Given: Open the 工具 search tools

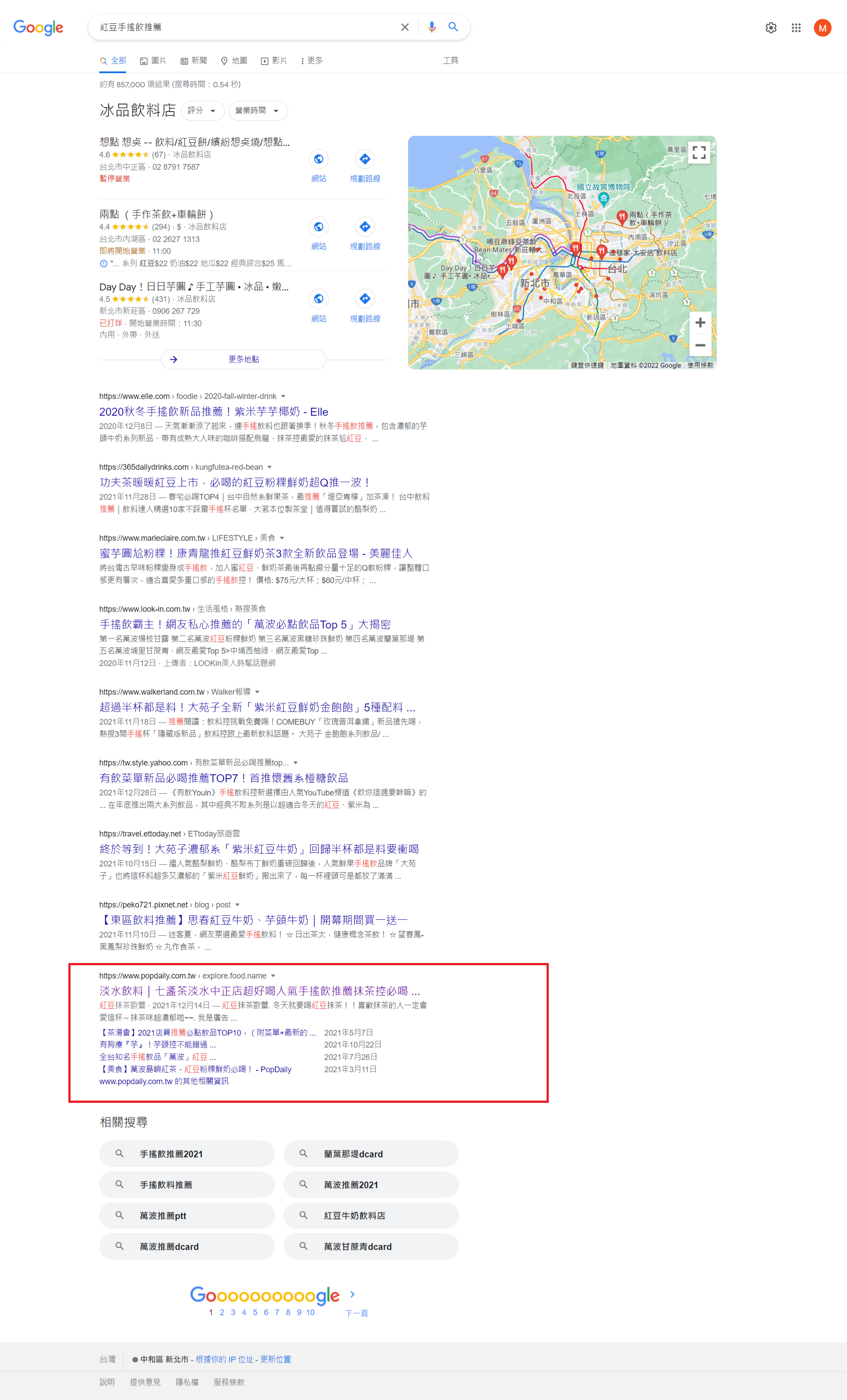Looking at the screenshot, I should coord(451,61).
